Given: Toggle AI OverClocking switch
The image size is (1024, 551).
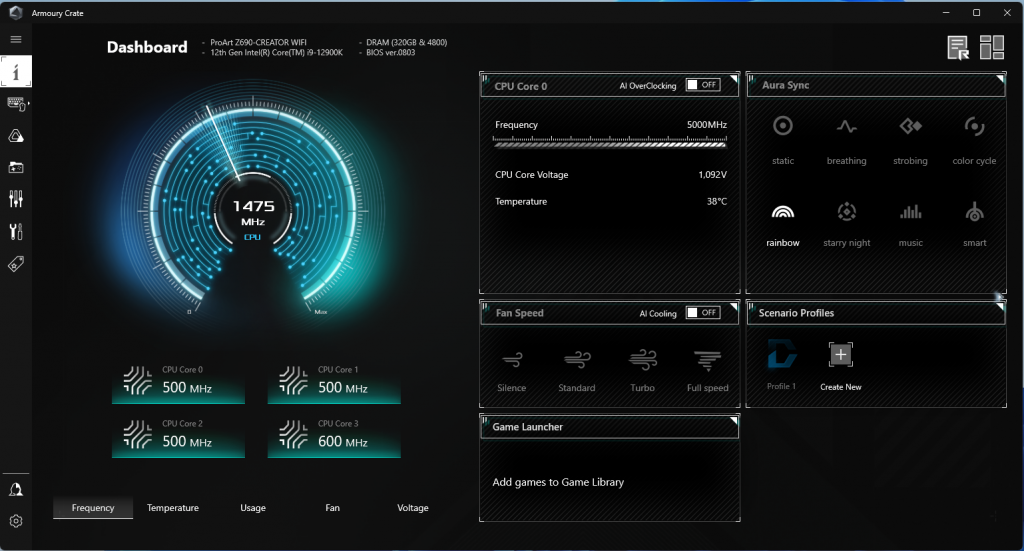Looking at the screenshot, I should pos(703,85).
